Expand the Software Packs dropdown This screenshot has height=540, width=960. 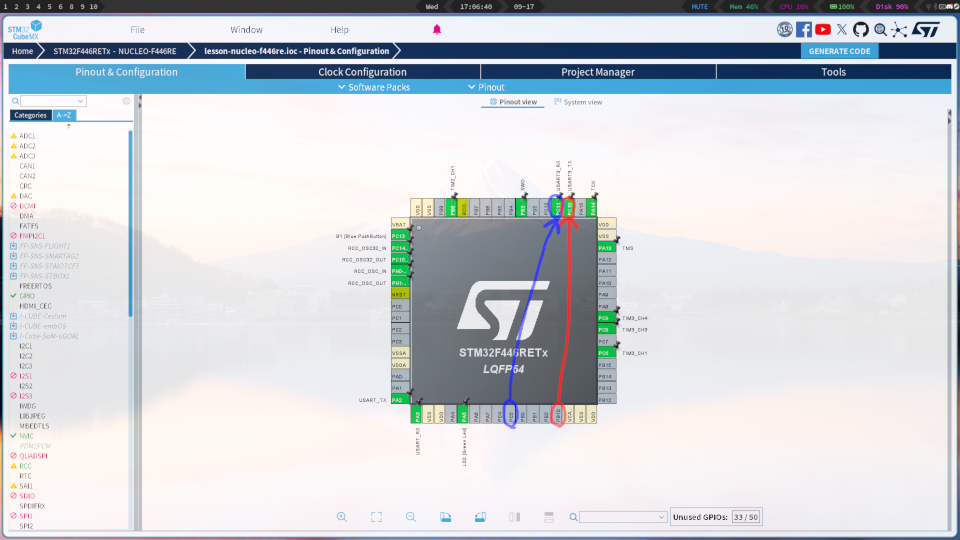coord(374,88)
